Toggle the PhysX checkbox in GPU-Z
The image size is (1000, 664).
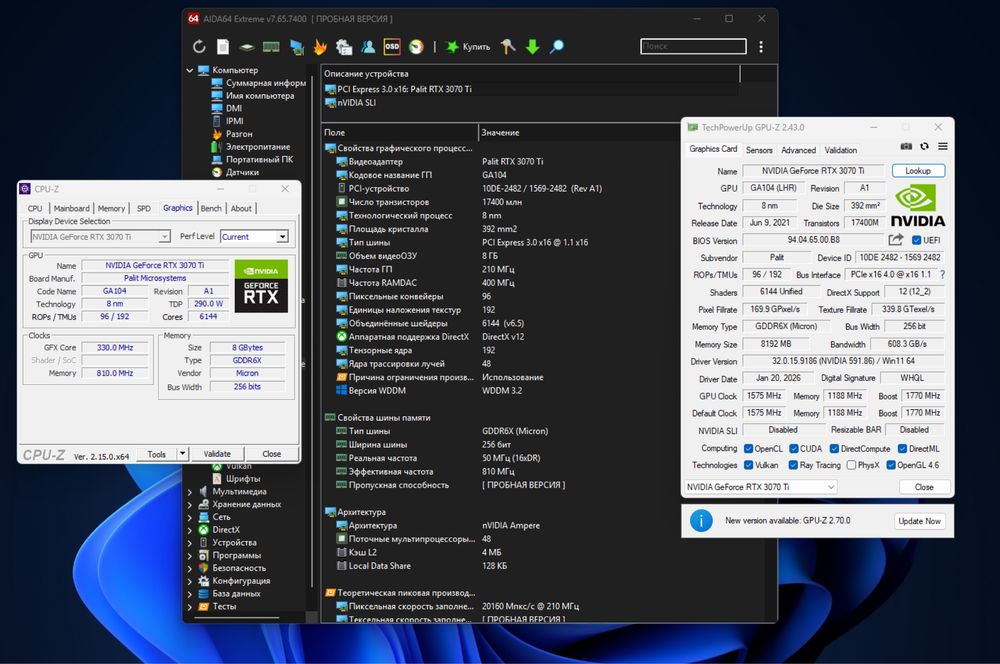pos(851,465)
